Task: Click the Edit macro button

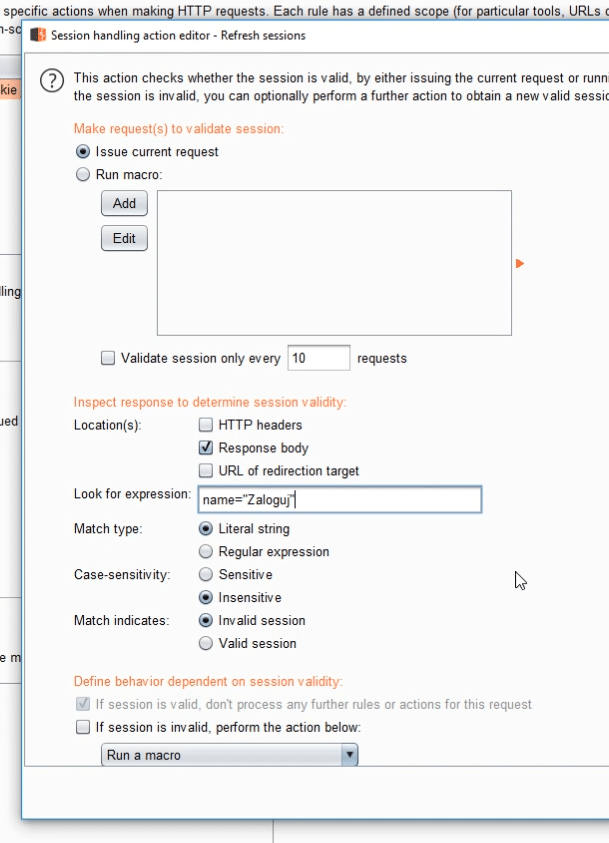Action: (x=124, y=238)
